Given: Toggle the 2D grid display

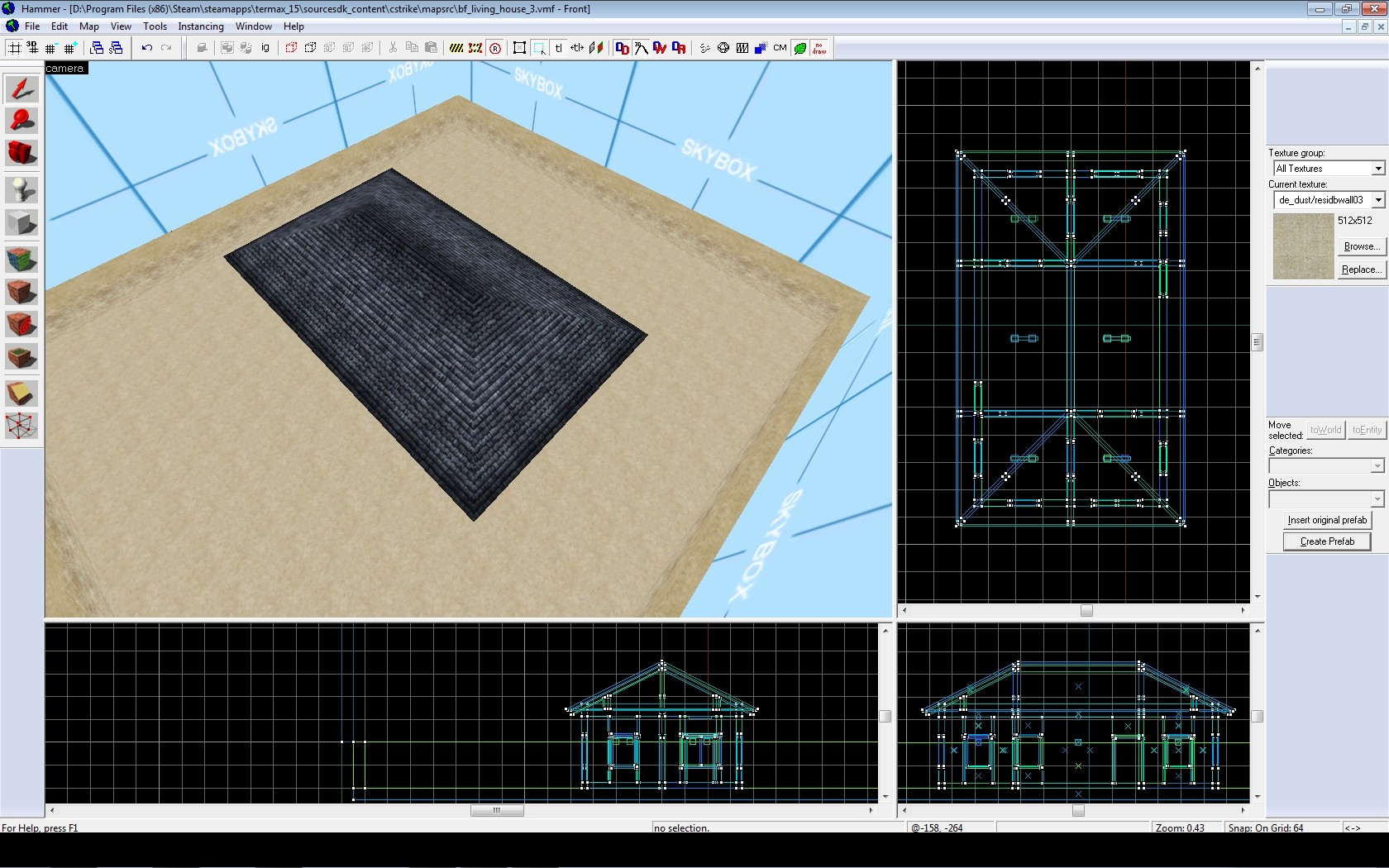Looking at the screenshot, I should coord(15,48).
